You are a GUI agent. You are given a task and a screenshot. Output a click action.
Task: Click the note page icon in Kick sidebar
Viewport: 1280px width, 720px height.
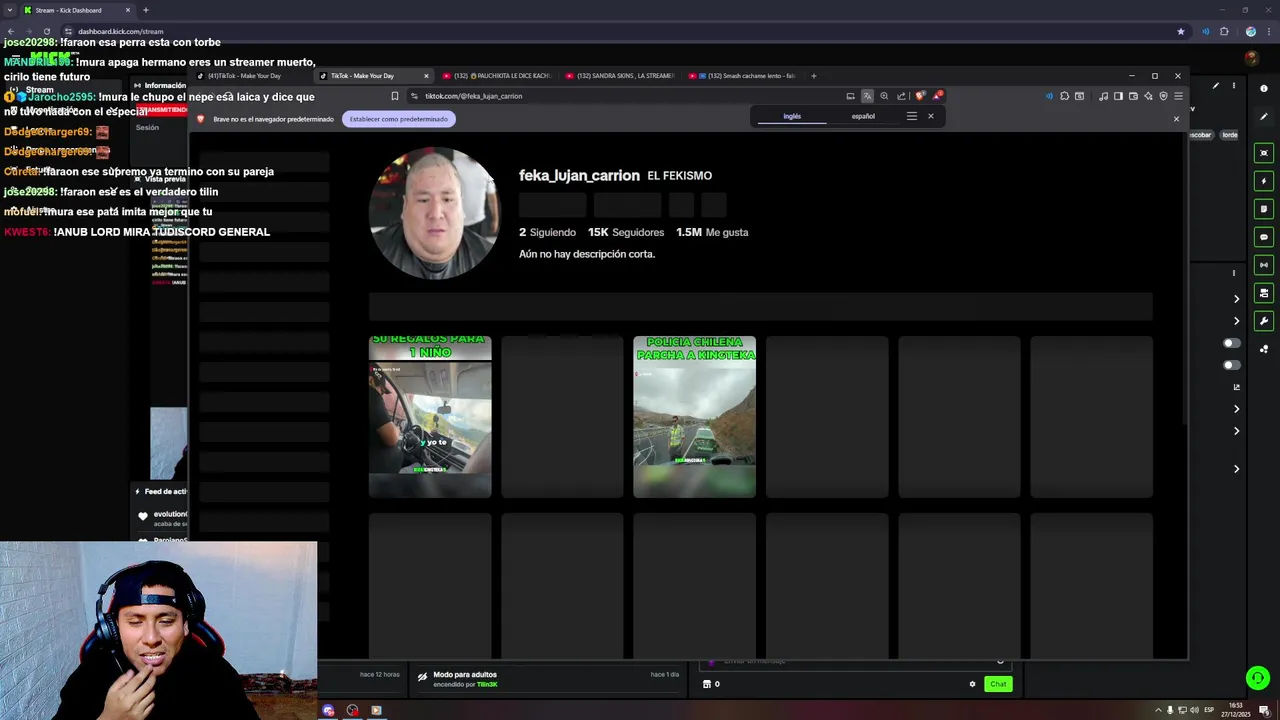click(1264, 209)
